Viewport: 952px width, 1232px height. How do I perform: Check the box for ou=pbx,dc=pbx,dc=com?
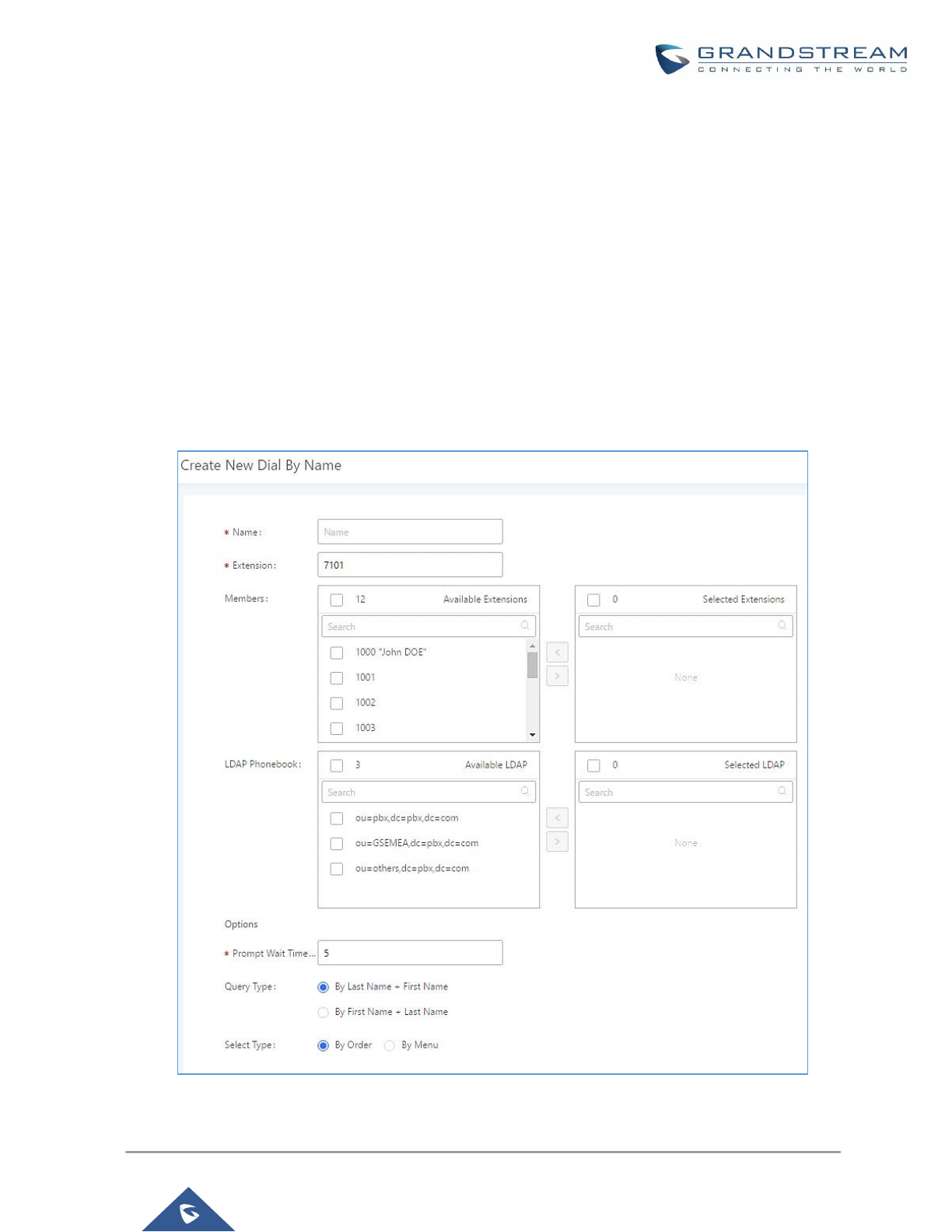tap(337, 818)
